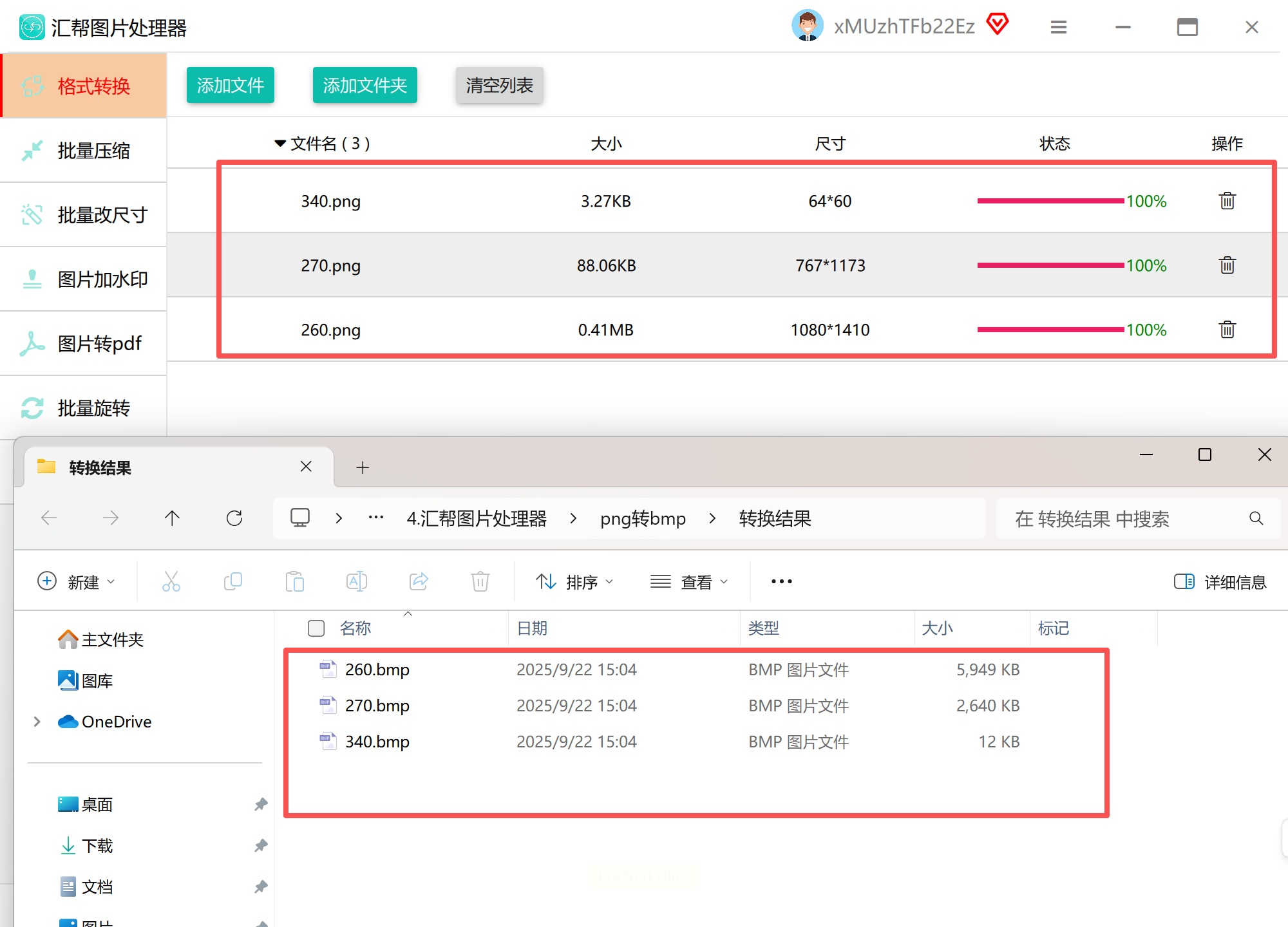Click the user avatar picture
This screenshot has height=927, width=1288.
click(x=807, y=26)
